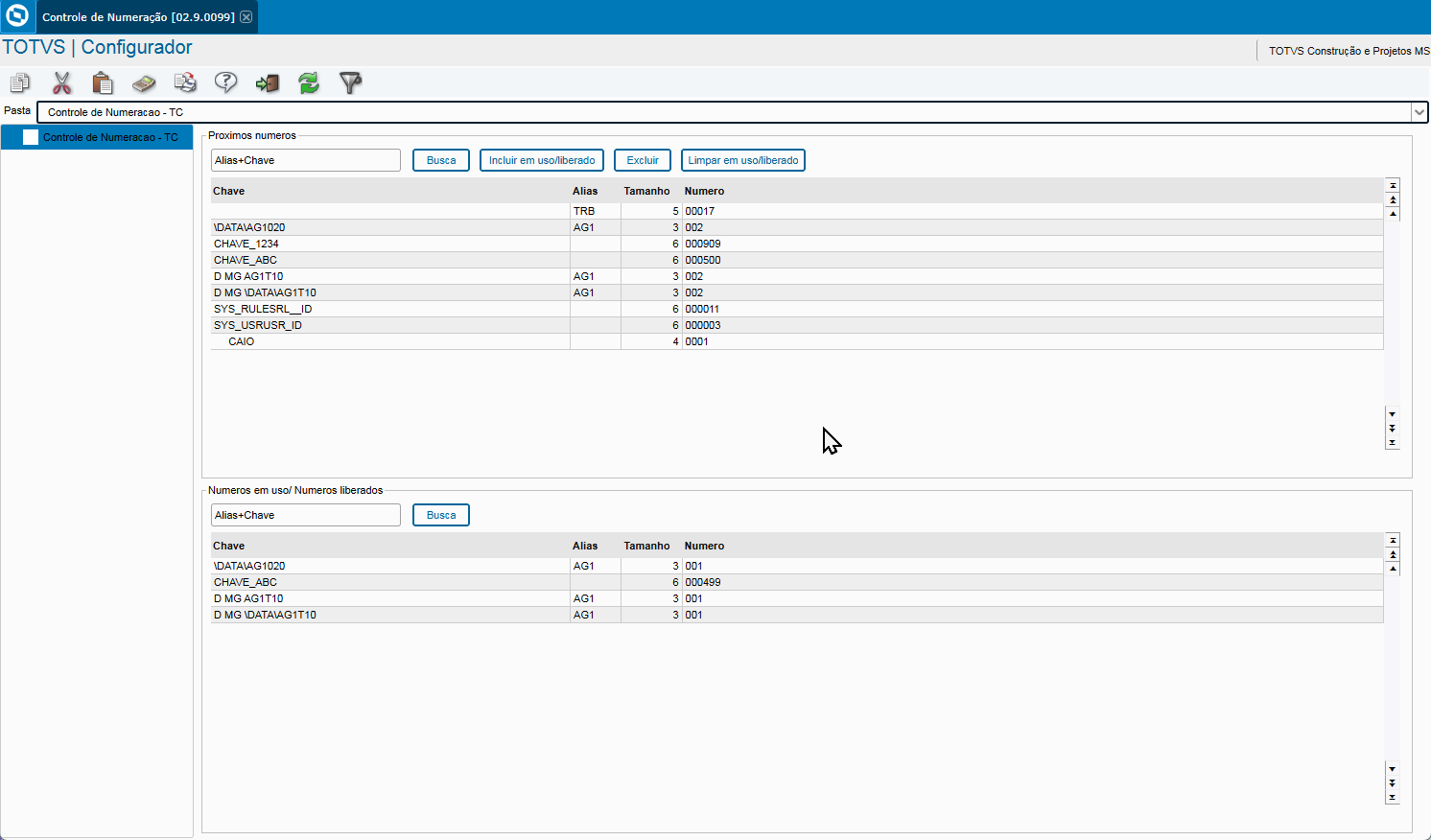1431x840 pixels.
Task: Page down in Numeros em uso grid
Action: pos(1393,783)
